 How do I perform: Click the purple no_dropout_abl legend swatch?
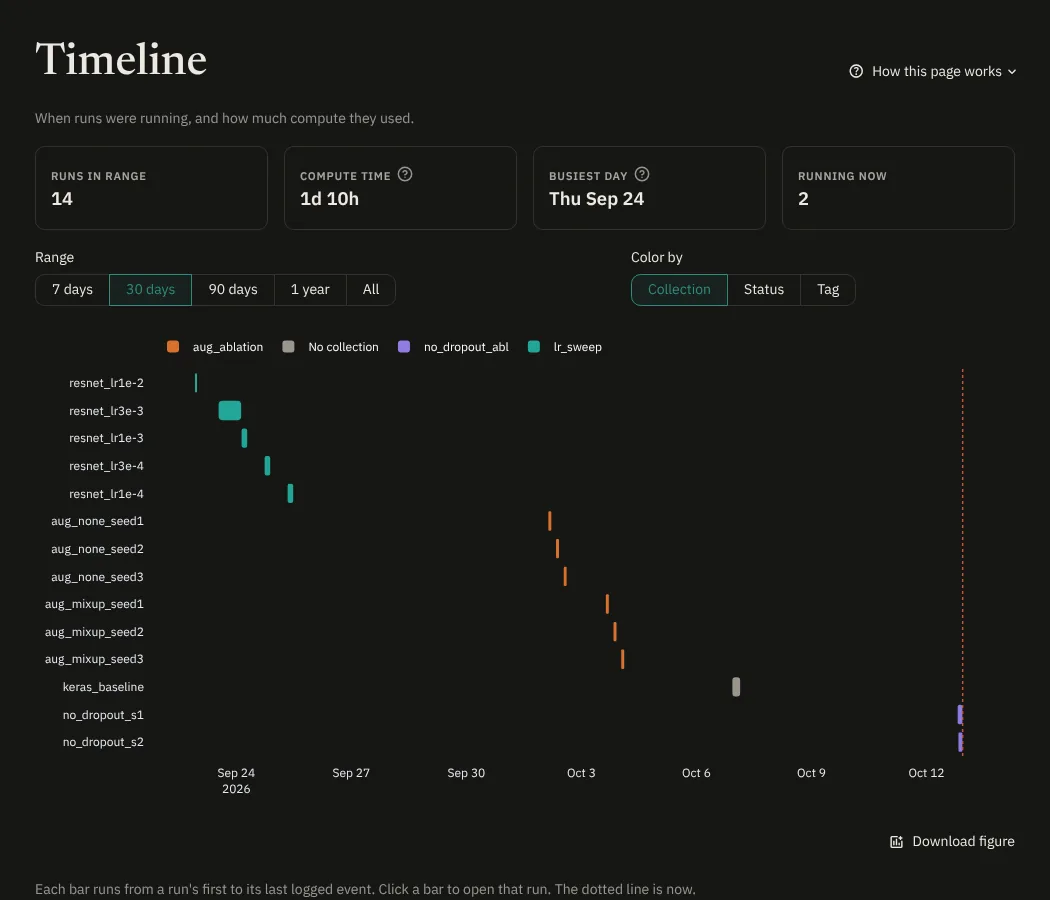point(404,346)
